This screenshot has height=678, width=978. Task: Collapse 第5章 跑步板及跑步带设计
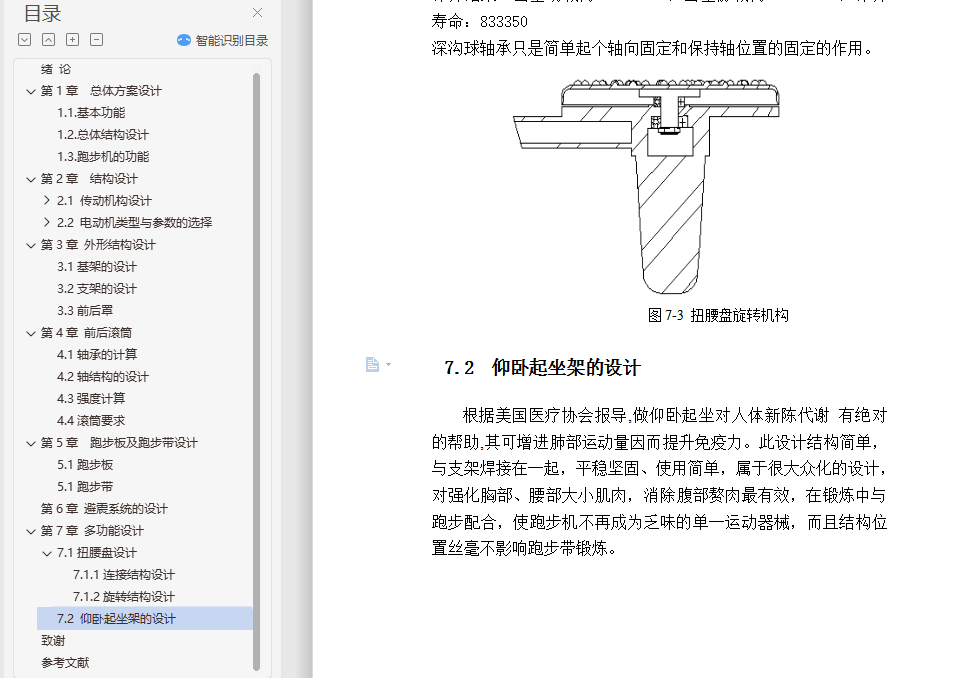pyautogui.click(x=31, y=443)
